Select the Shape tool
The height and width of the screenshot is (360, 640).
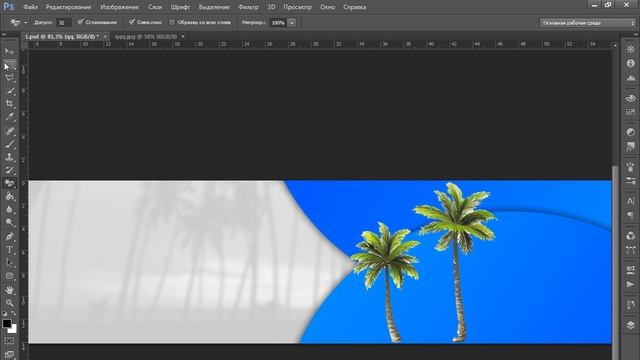click(9, 276)
